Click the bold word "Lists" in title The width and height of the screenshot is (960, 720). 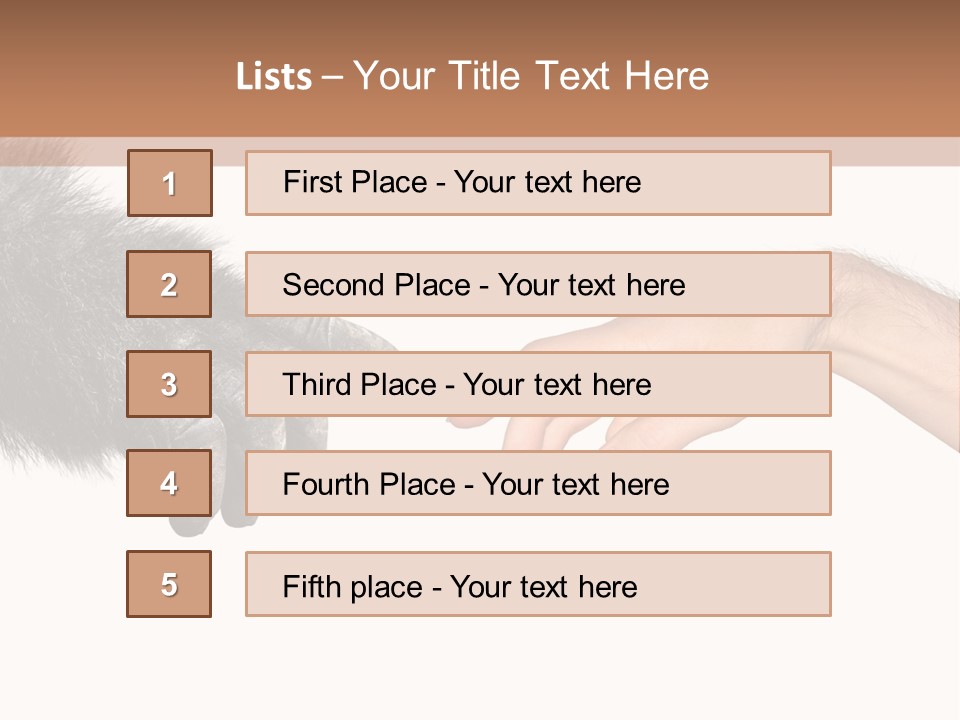pos(274,77)
